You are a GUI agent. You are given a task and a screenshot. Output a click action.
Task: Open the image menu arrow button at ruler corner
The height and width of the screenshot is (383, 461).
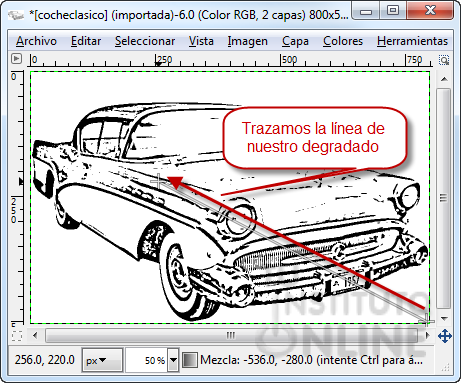pos(16,59)
